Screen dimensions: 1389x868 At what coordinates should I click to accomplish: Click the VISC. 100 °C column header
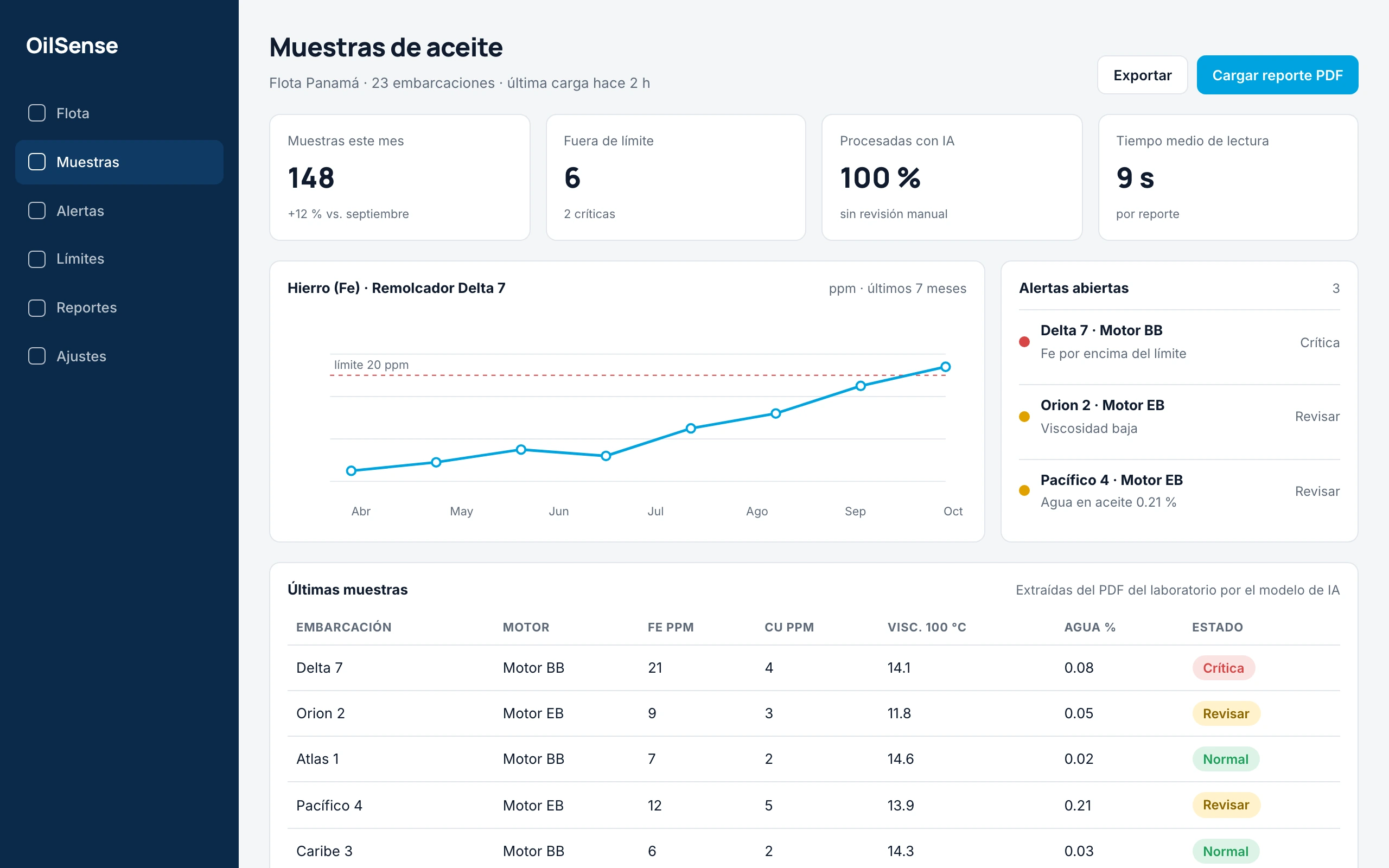(926, 627)
